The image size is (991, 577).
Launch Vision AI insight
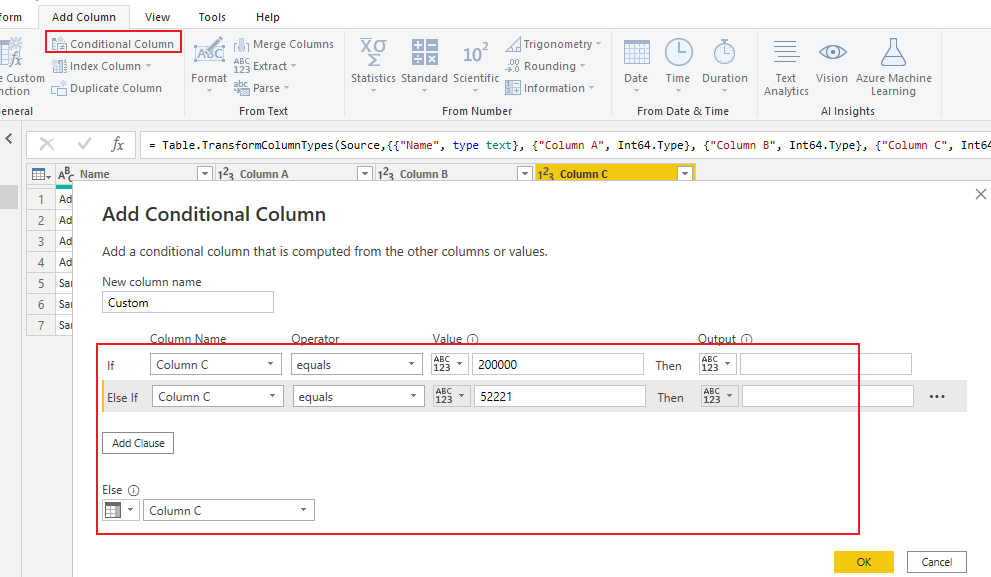pyautogui.click(x=832, y=62)
